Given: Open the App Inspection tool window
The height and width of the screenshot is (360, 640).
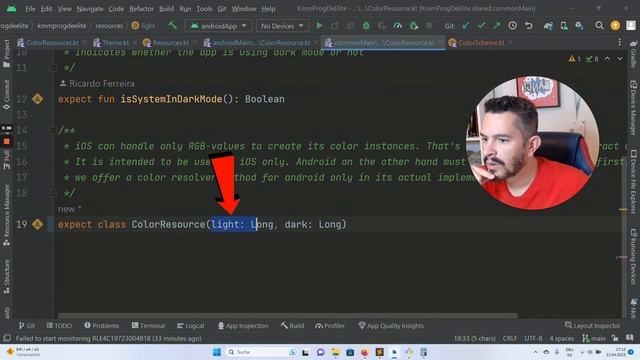Looking at the screenshot, I should 243,326.
